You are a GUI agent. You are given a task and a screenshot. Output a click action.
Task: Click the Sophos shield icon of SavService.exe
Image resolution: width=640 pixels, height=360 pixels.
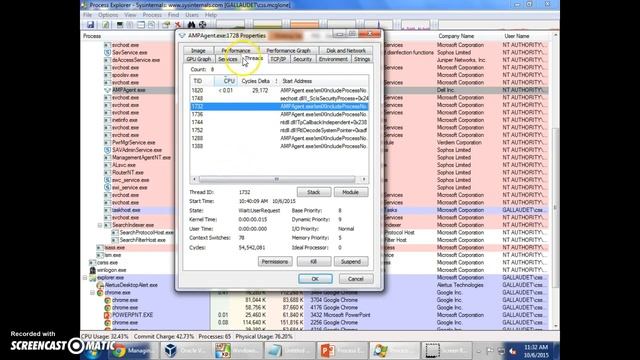coord(107,53)
